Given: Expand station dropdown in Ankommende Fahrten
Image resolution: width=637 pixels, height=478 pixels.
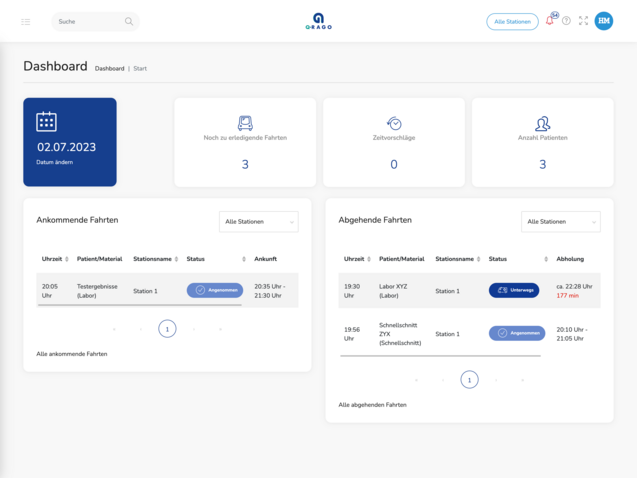Looking at the screenshot, I should pyautogui.click(x=258, y=222).
